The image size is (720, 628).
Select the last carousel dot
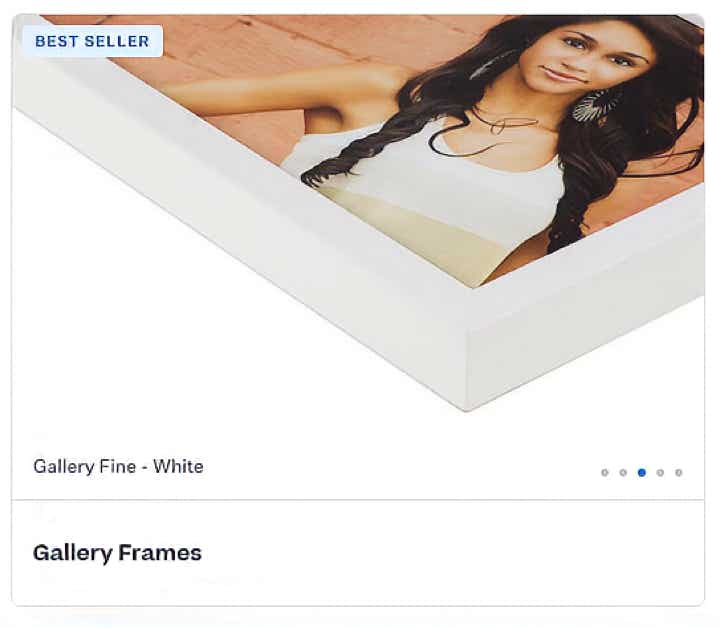pos(679,472)
